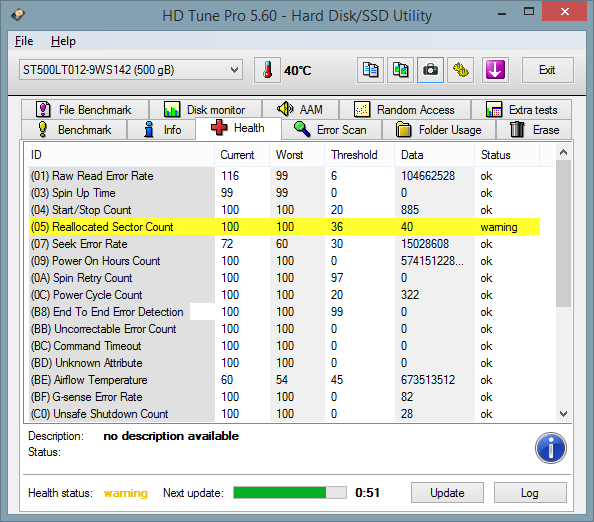
Task: Click the Status column header
Action: (x=507, y=155)
